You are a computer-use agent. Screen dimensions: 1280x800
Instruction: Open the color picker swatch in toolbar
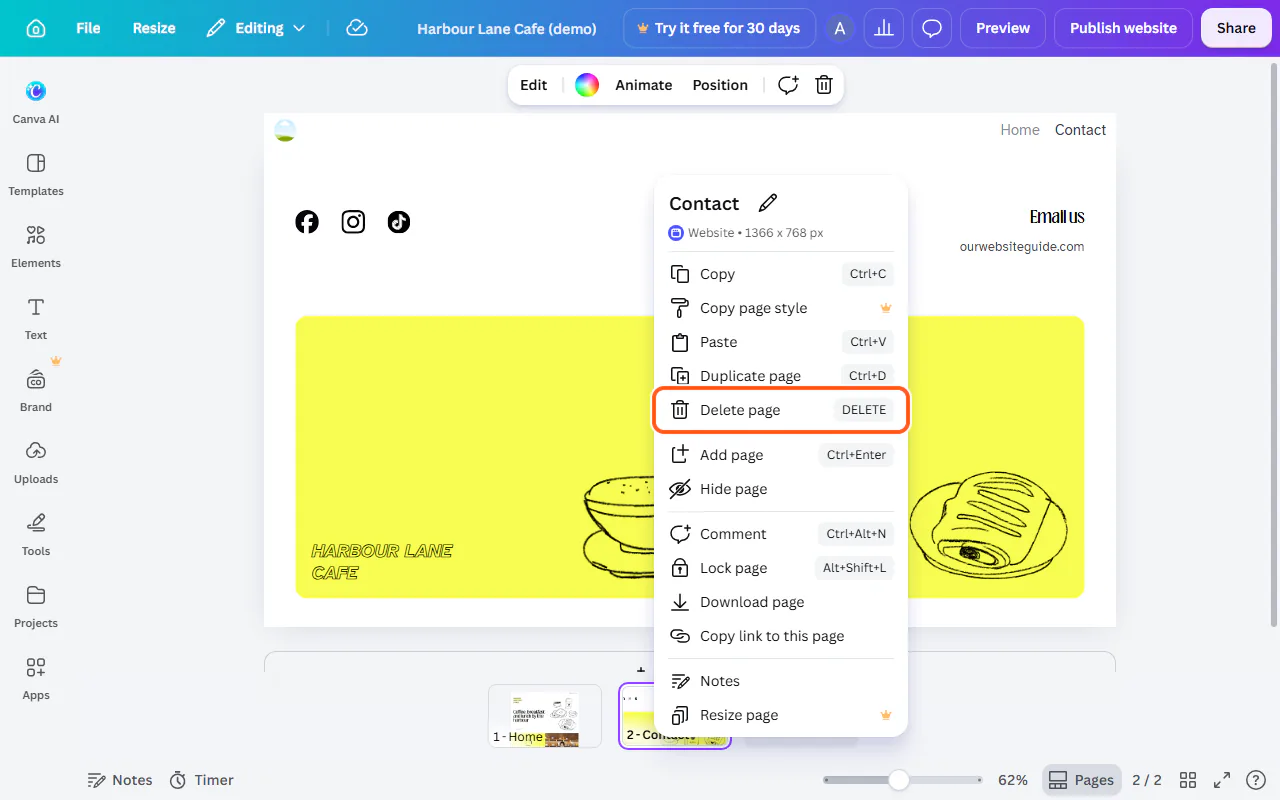[587, 85]
